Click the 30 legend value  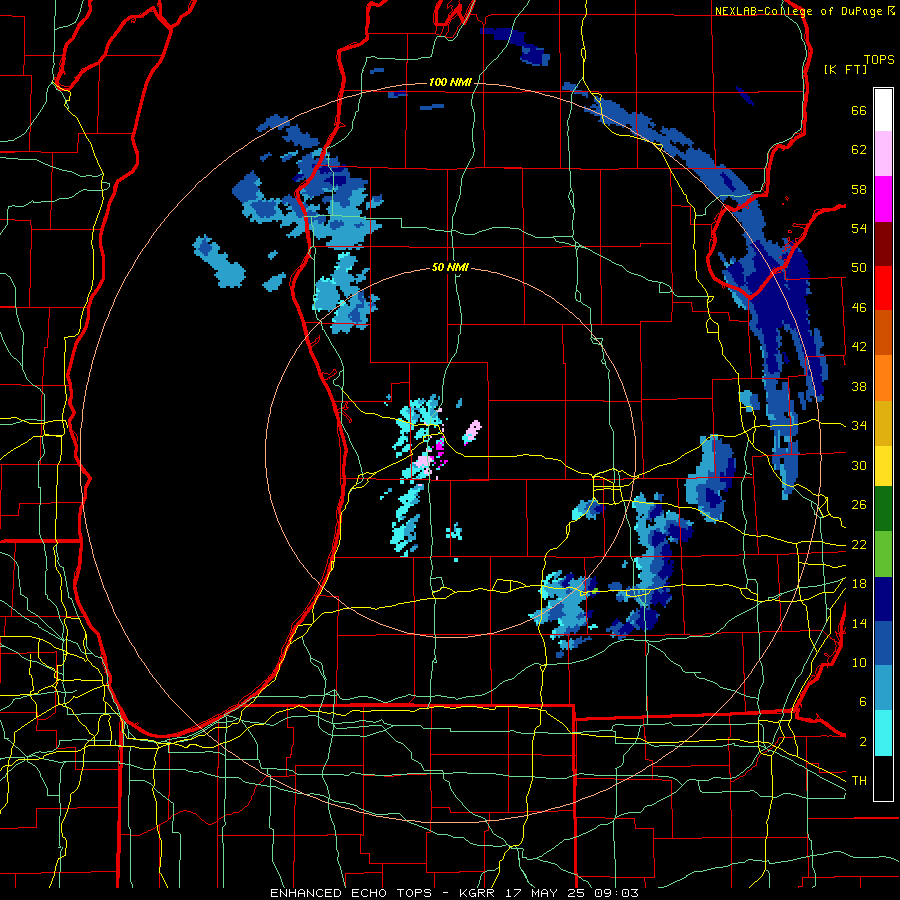(x=859, y=465)
